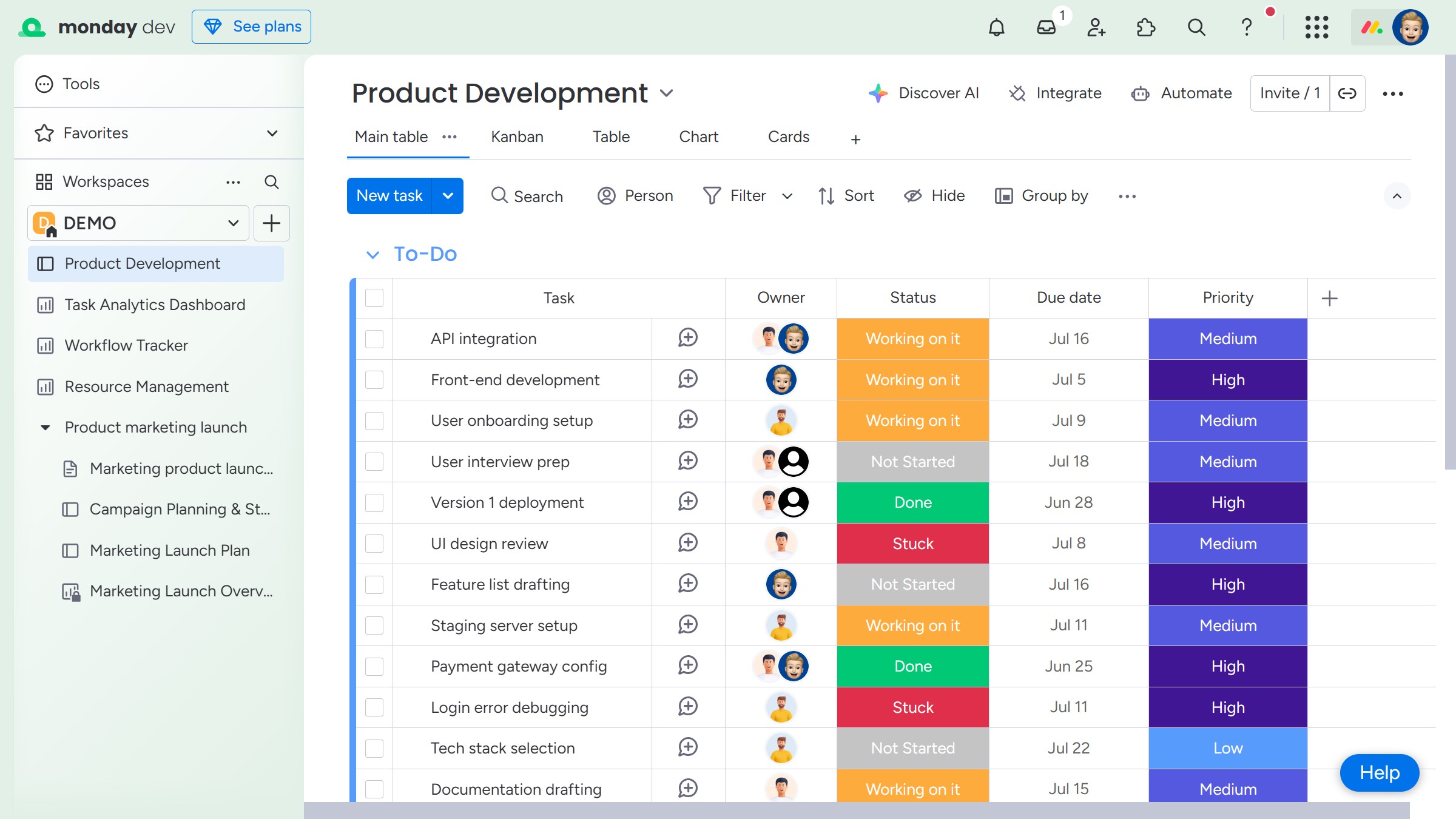Switch to the Kanban view tab
The height and width of the screenshot is (819, 1456).
(517, 137)
